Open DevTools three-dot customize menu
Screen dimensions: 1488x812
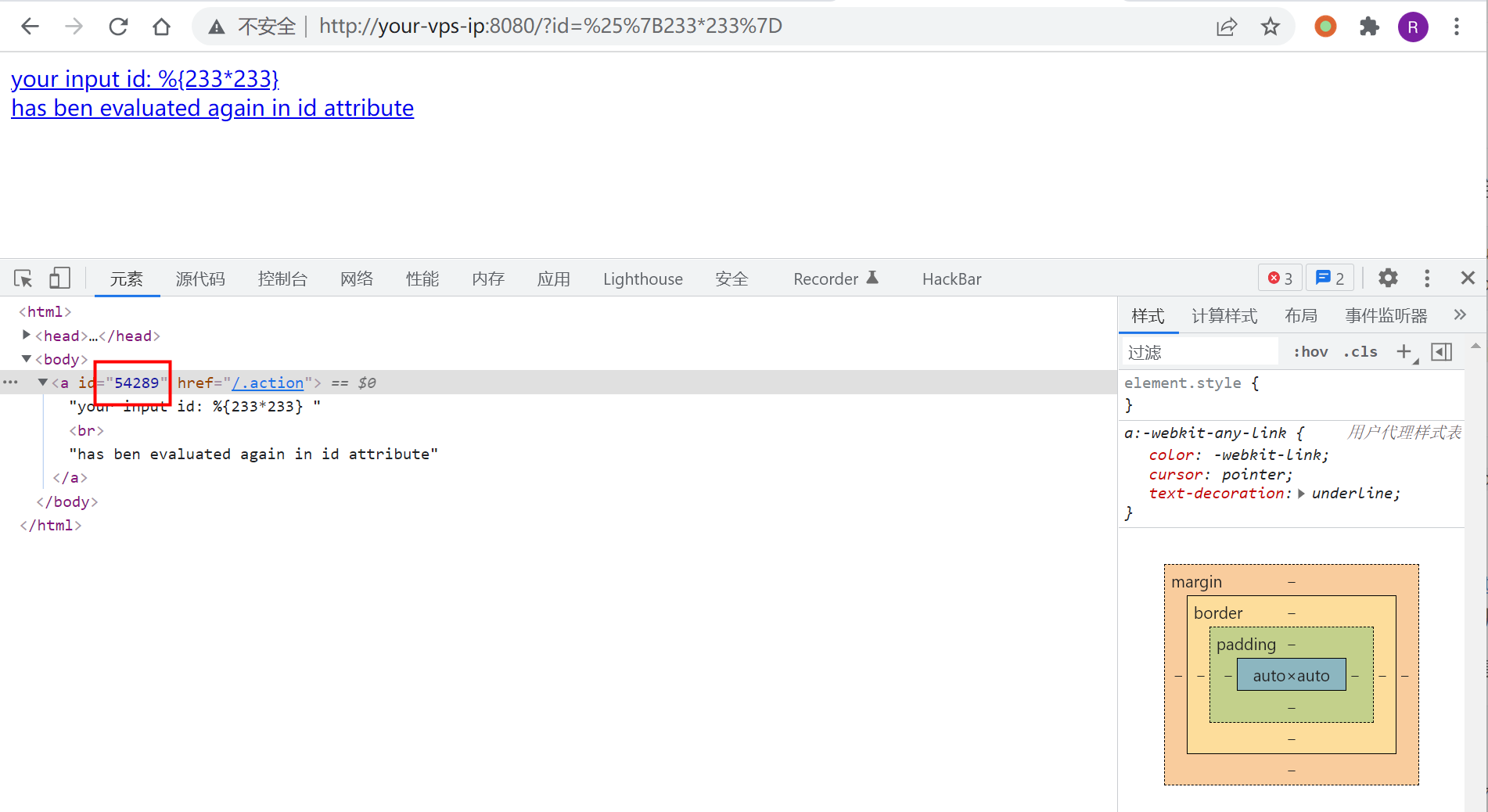point(1427,278)
